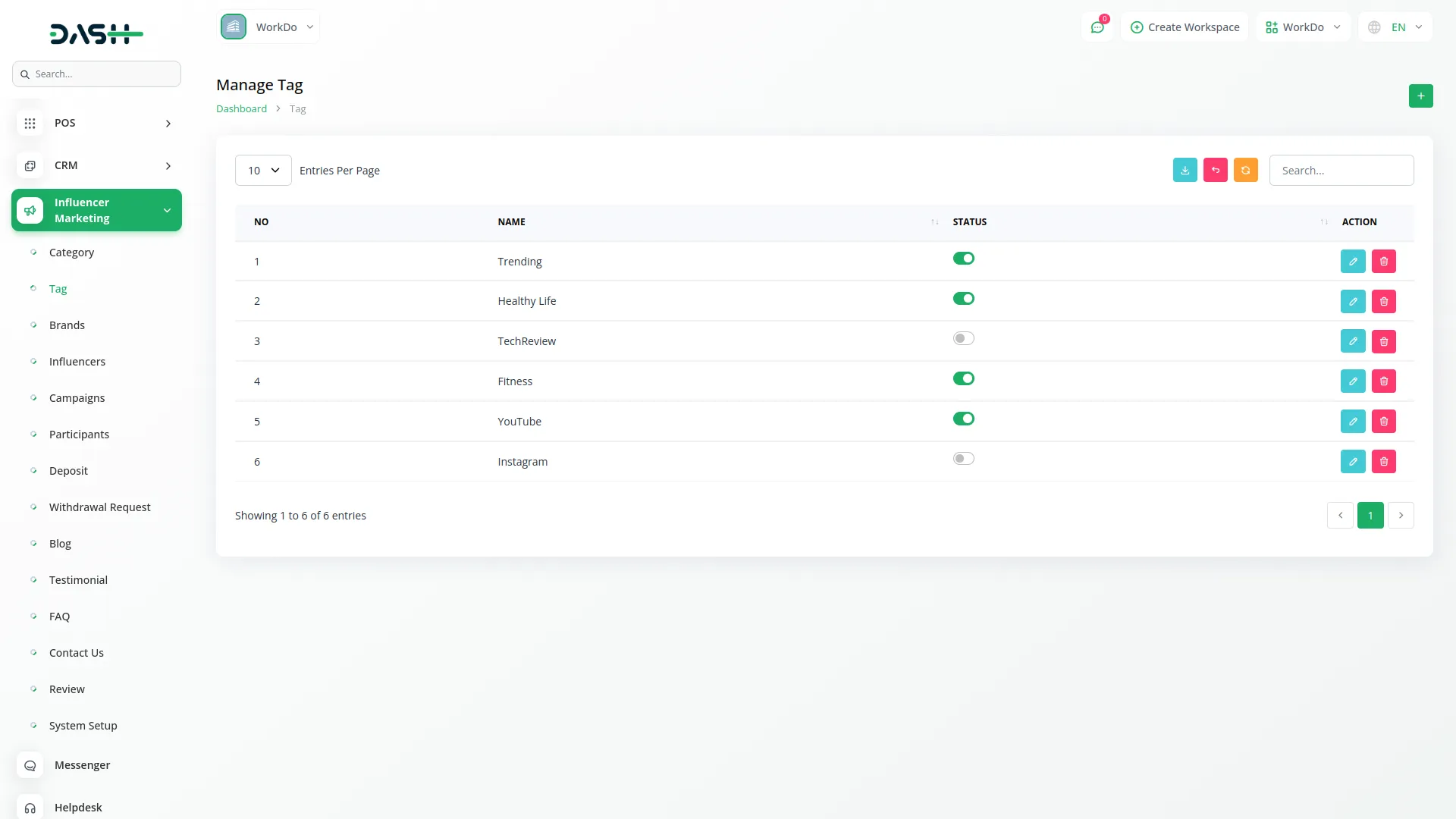Follow the Dashboard breadcrumb link
Image resolution: width=1456 pixels, height=819 pixels.
coord(241,108)
